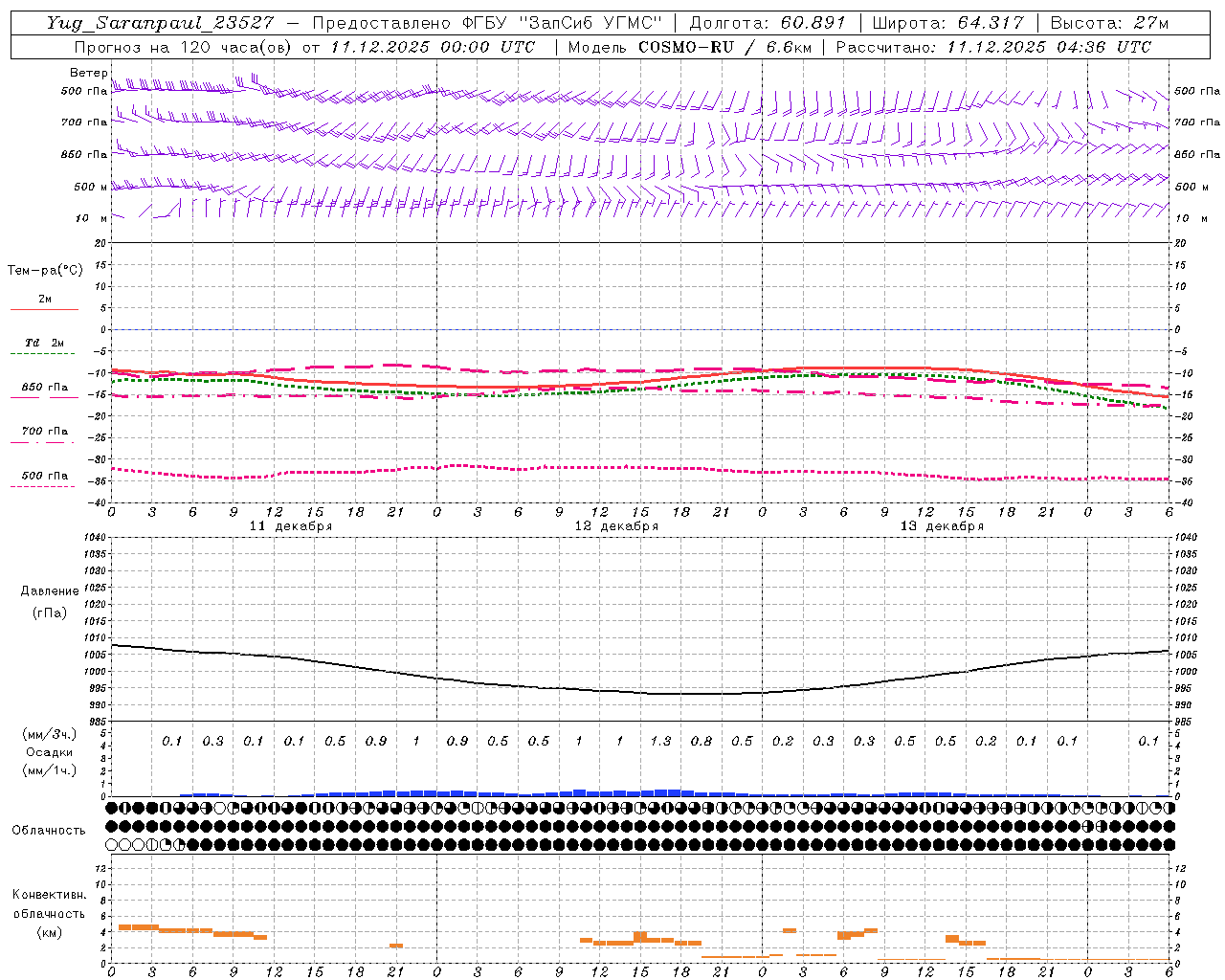Click the Модель COSMO-RU / 6.6км label
Image resolution: width=1225 pixels, height=980 pixels.
pos(689,47)
